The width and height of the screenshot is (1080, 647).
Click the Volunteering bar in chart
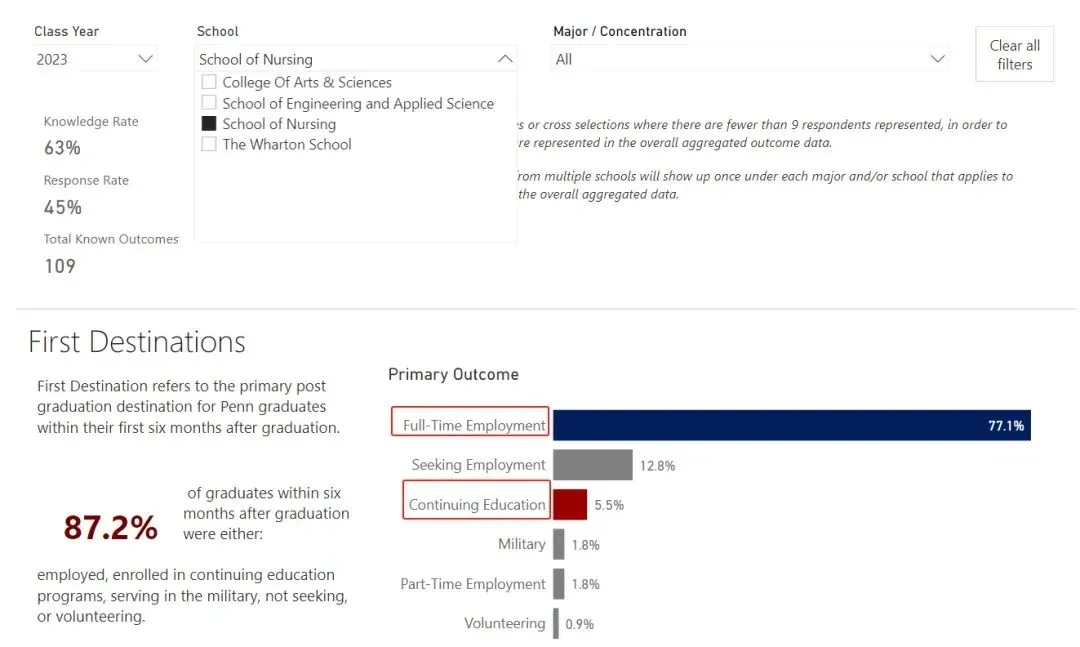coord(556,623)
